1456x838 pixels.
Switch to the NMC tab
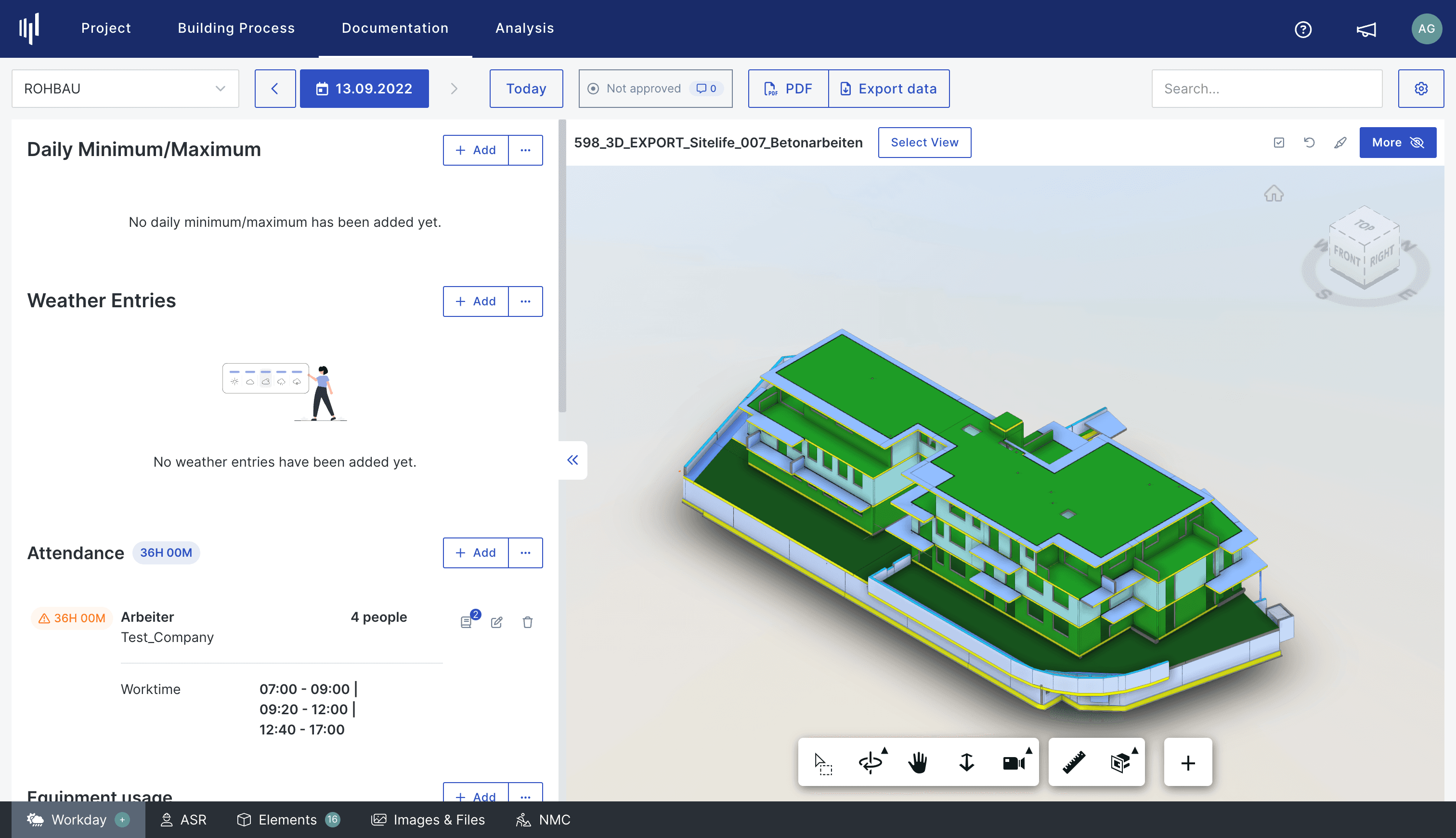pos(543,820)
